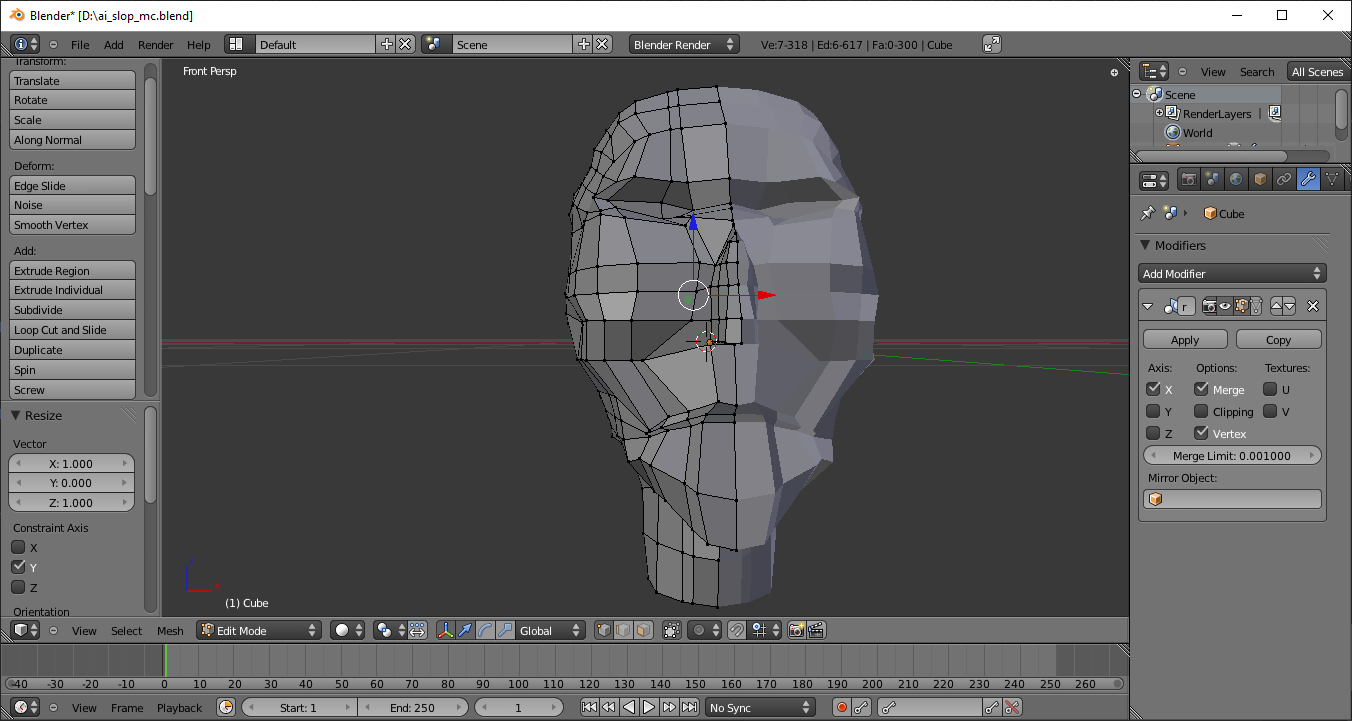
Task: Remove the Mirror modifier with X icon
Action: point(1313,306)
